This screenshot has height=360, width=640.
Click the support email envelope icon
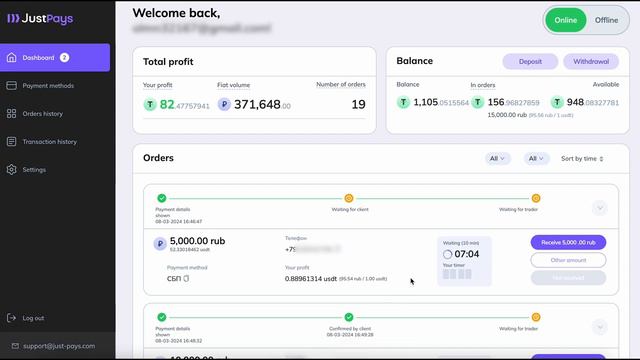coord(15,346)
